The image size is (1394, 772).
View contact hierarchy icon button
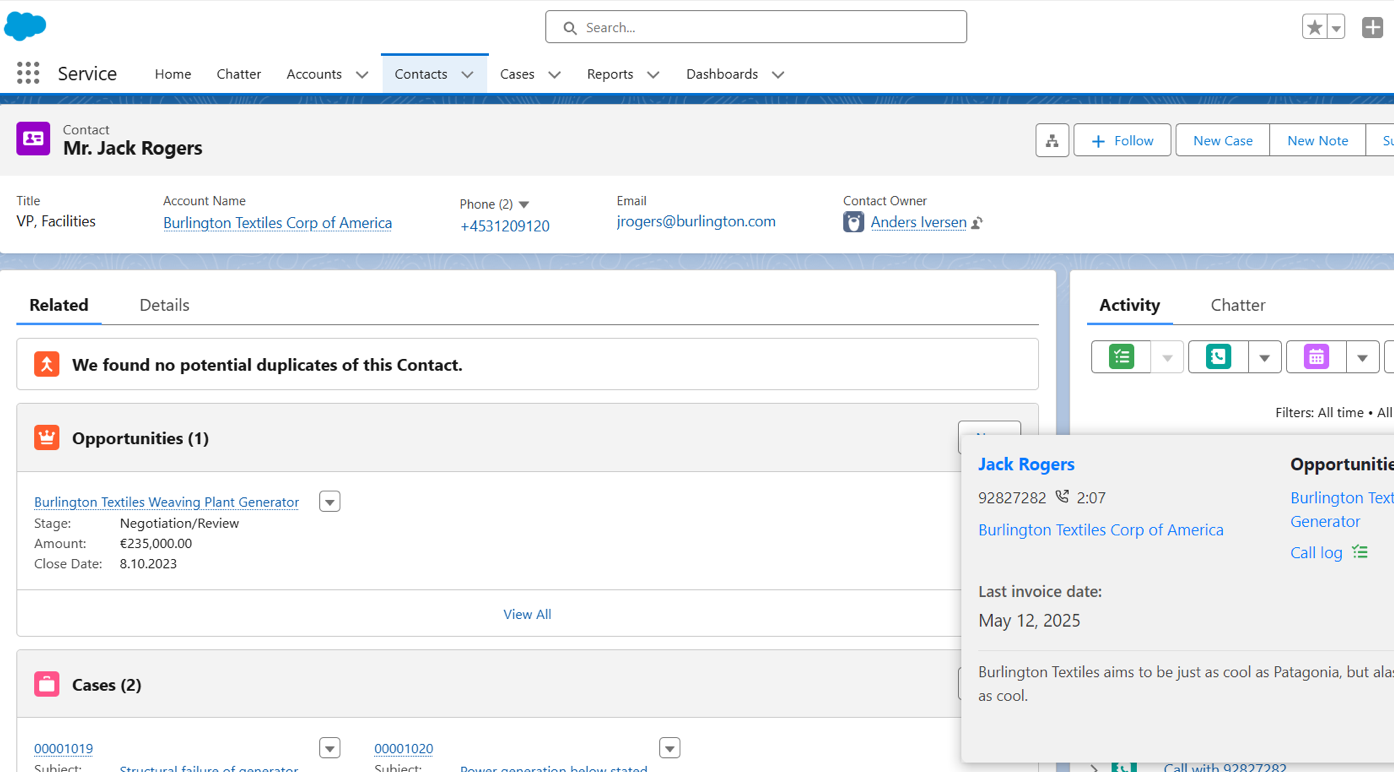(1052, 140)
